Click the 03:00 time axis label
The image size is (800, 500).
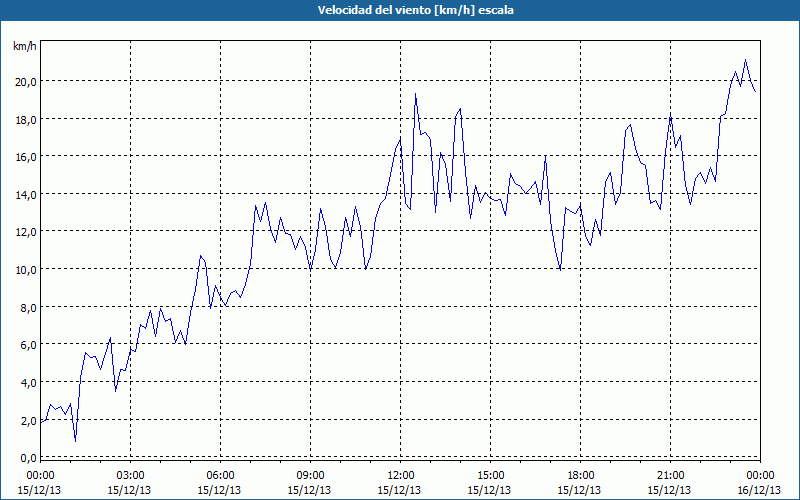(131, 476)
